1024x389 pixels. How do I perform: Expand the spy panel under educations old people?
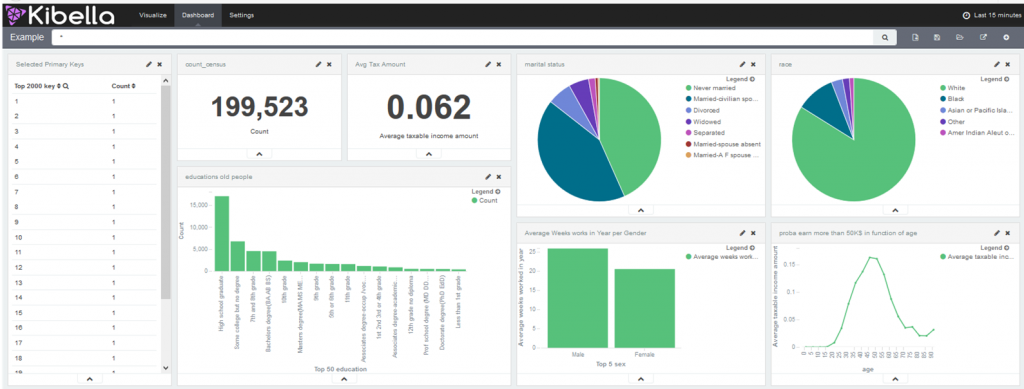click(x=344, y=379)
